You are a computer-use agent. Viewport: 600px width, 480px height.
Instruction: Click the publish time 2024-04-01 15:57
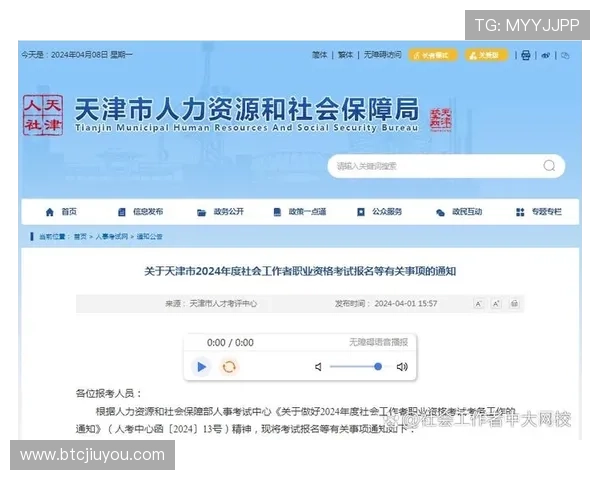[406, 304]
